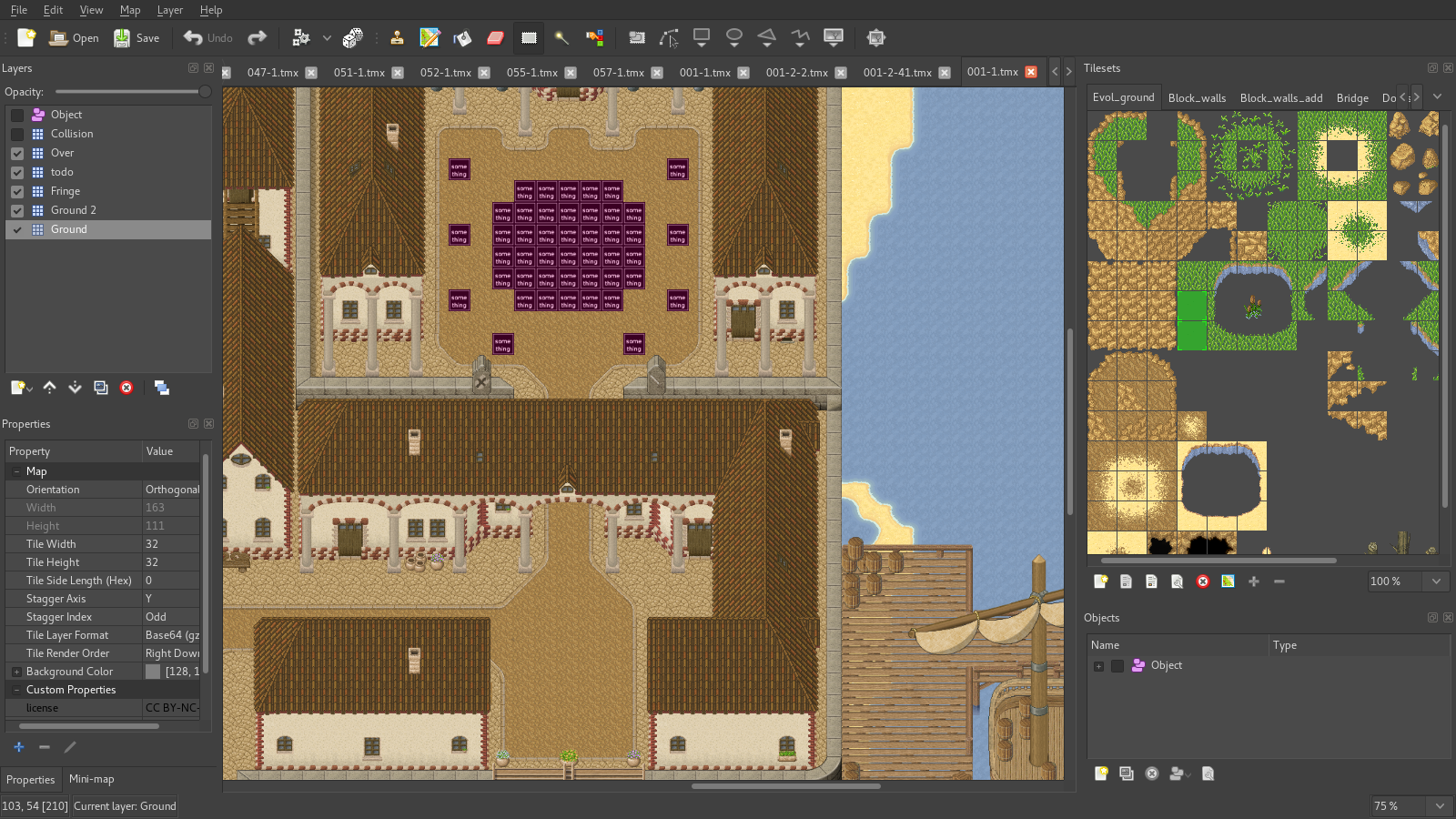Viewport: 1456px width, 819px height.
Task: Switch to the Mini-map tab
Action: [x=91, y=779]
